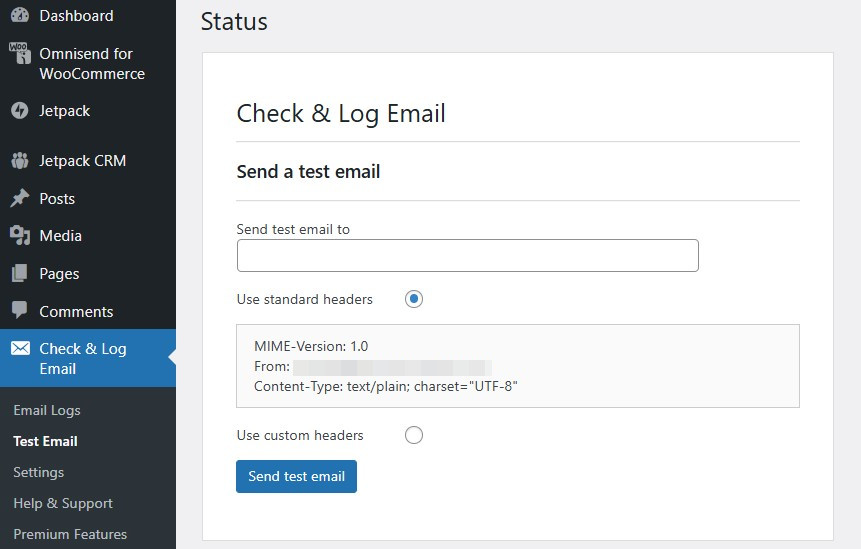Open the Media menu
Viewport: 861px width, 549px height.
pos(60,236)
